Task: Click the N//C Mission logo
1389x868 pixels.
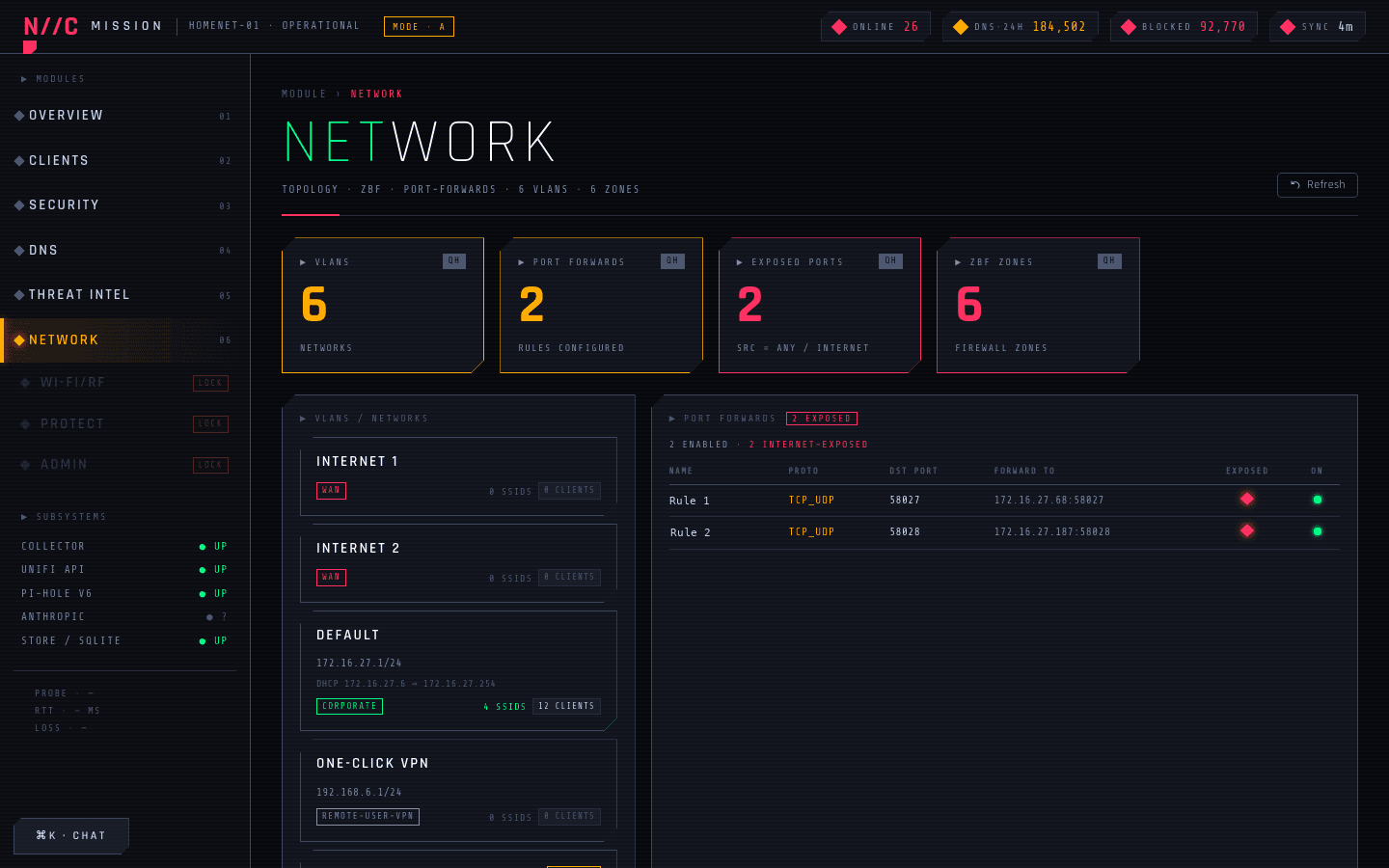Action: pyautogui.click(x=93, y=27)
